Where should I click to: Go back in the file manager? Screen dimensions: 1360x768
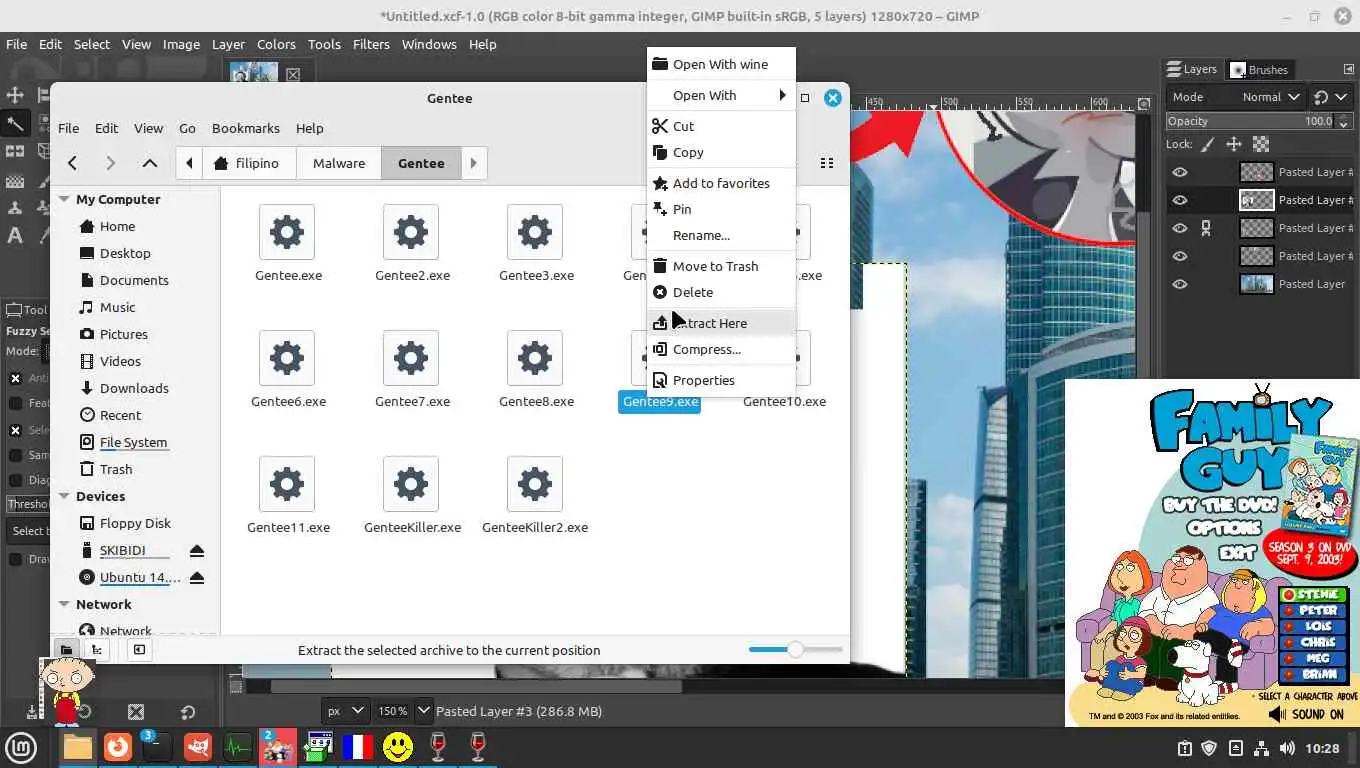point(72,163)
